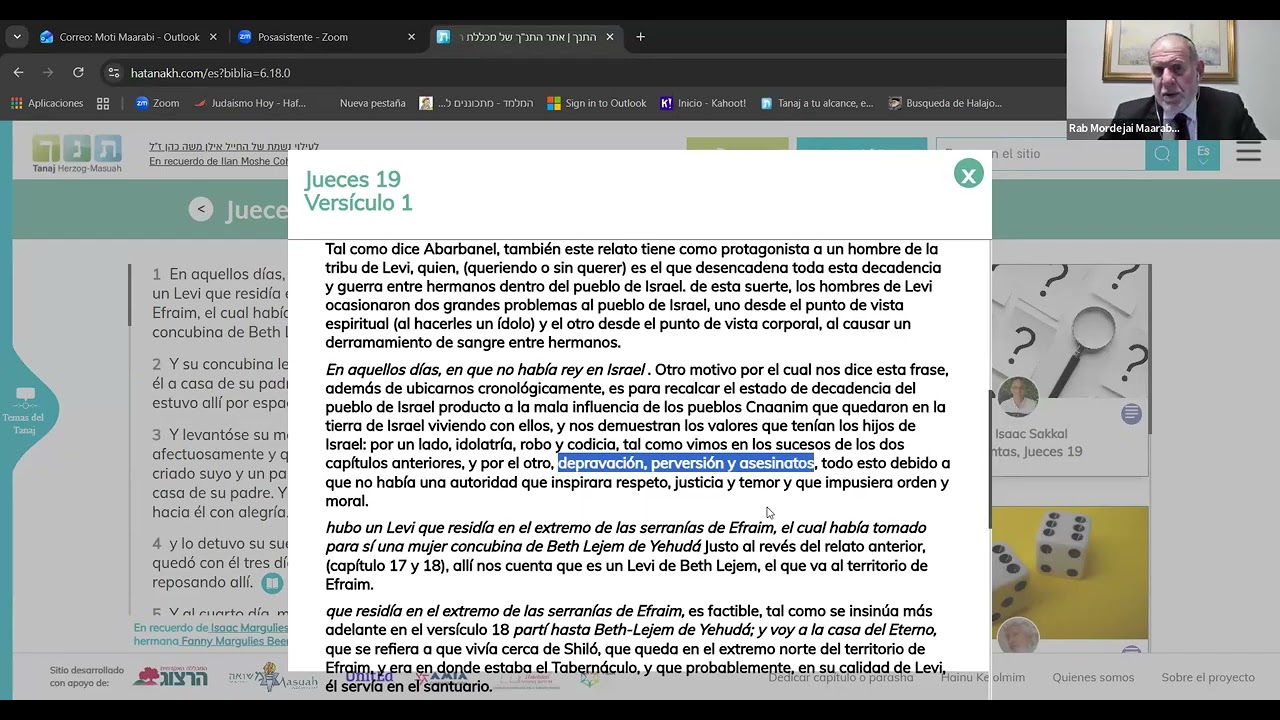Click the Isaac Sakkal author avatar
1280x720 pixels.
[x=1017, y=399]
